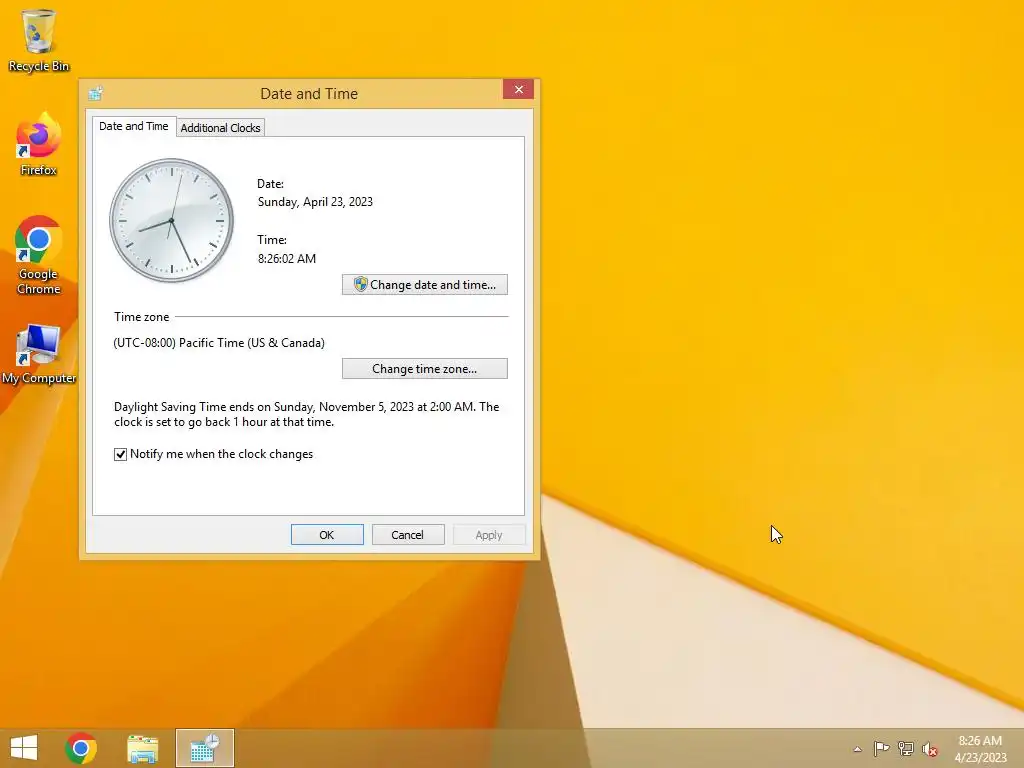The width and height of the screenshot is (1024, 768).
Task: Open the taskbar clock showing 8:26 AM
Action: click(x=980, y=748)
